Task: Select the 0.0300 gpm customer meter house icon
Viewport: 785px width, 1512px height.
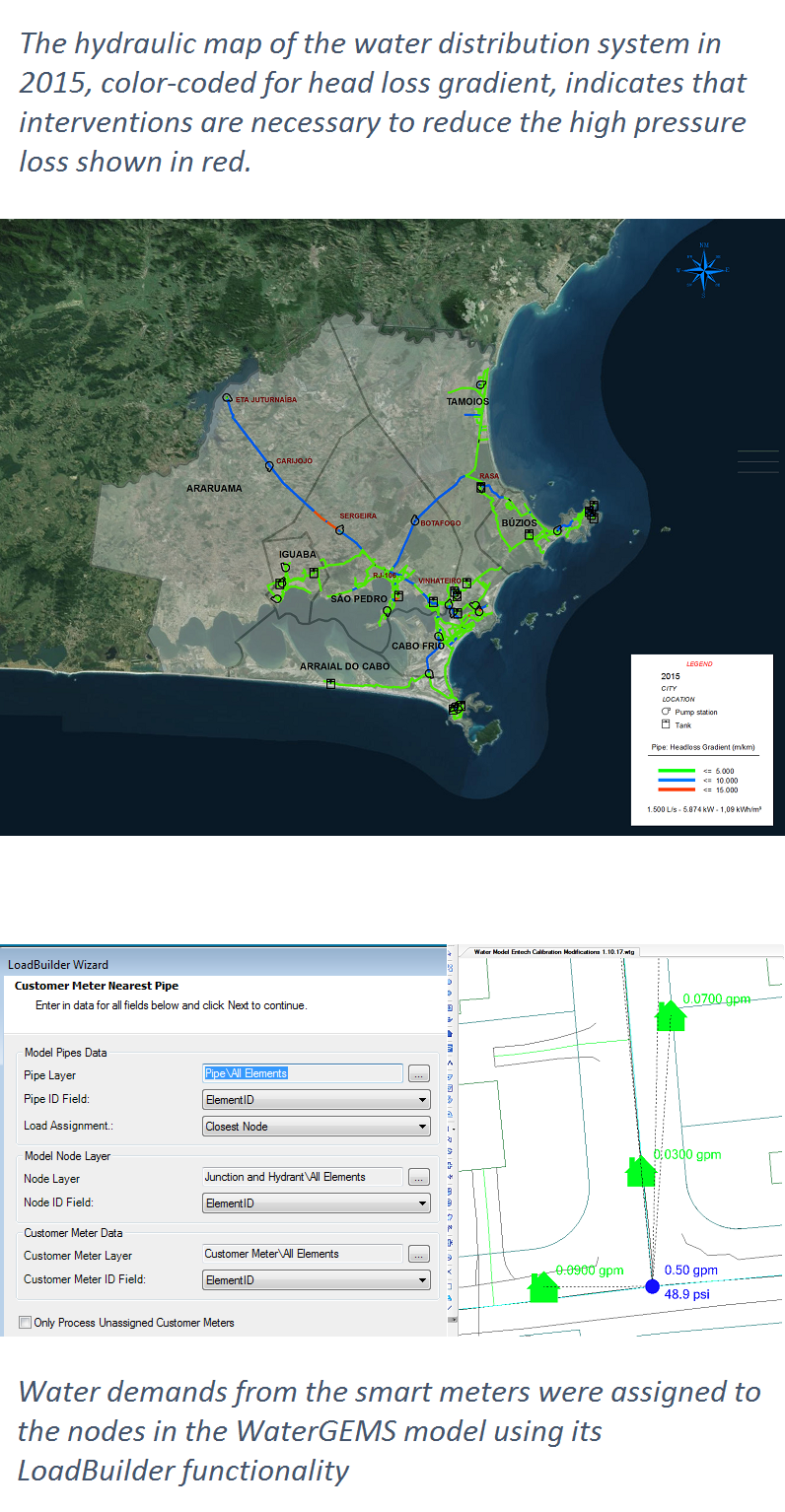Action: pos(641,1171)
